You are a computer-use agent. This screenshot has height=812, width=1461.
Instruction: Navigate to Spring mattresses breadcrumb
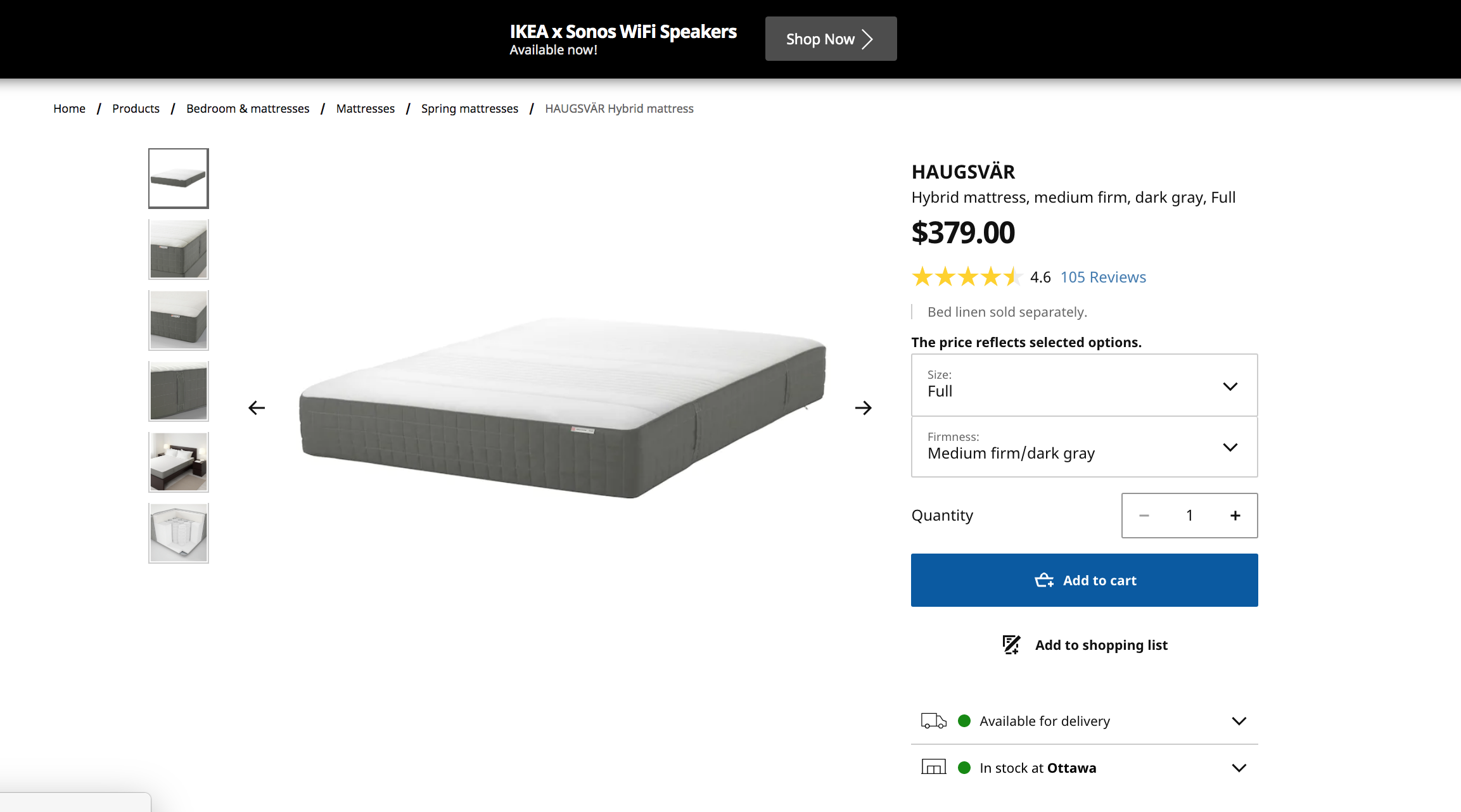[469, 108]
